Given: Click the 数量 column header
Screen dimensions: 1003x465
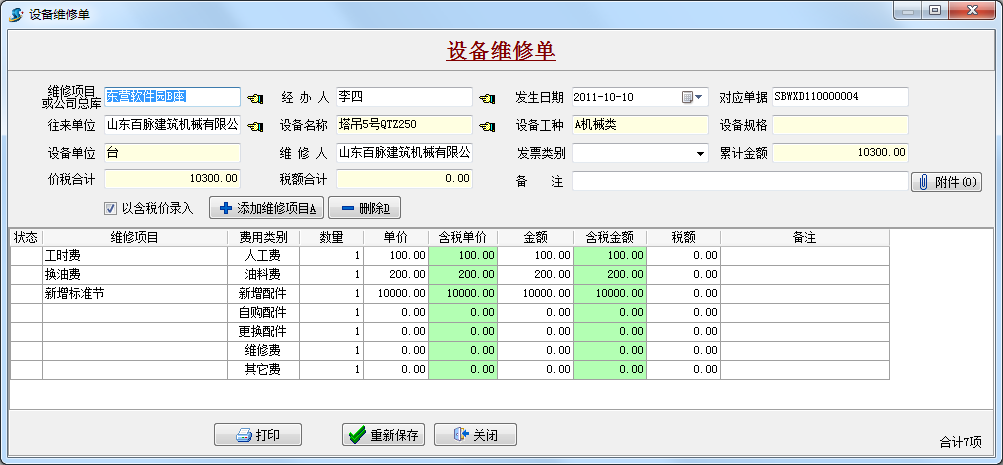Looking at the screenshot, I should tap(331, 237).
